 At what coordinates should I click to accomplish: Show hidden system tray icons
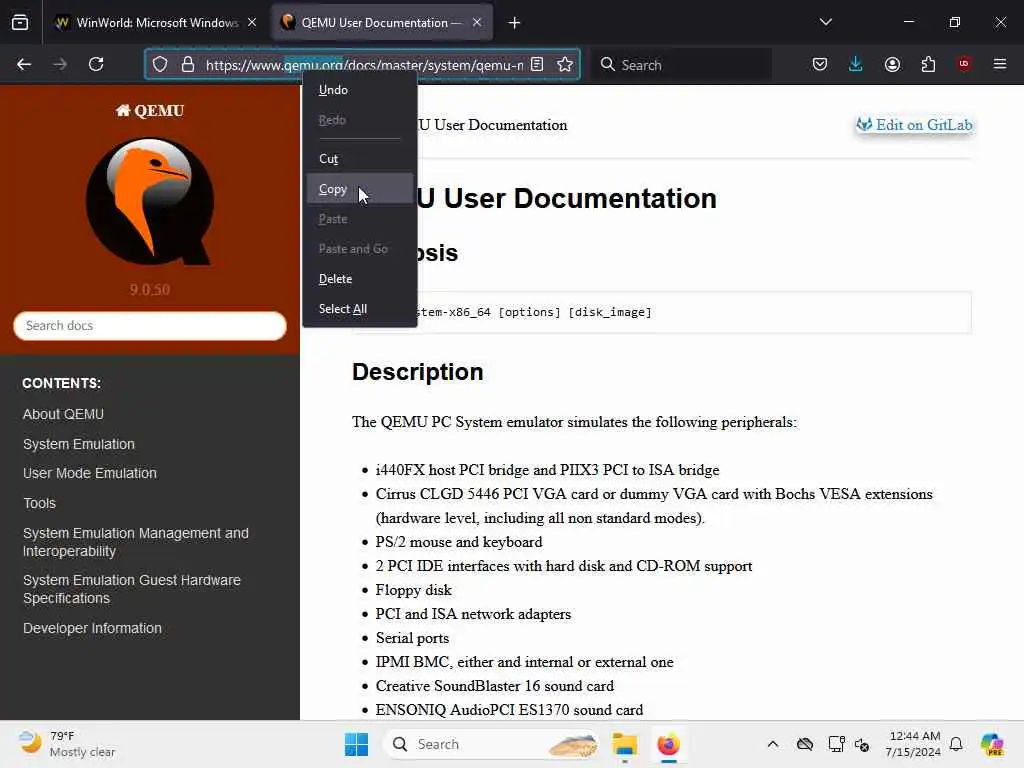[773, 744]
